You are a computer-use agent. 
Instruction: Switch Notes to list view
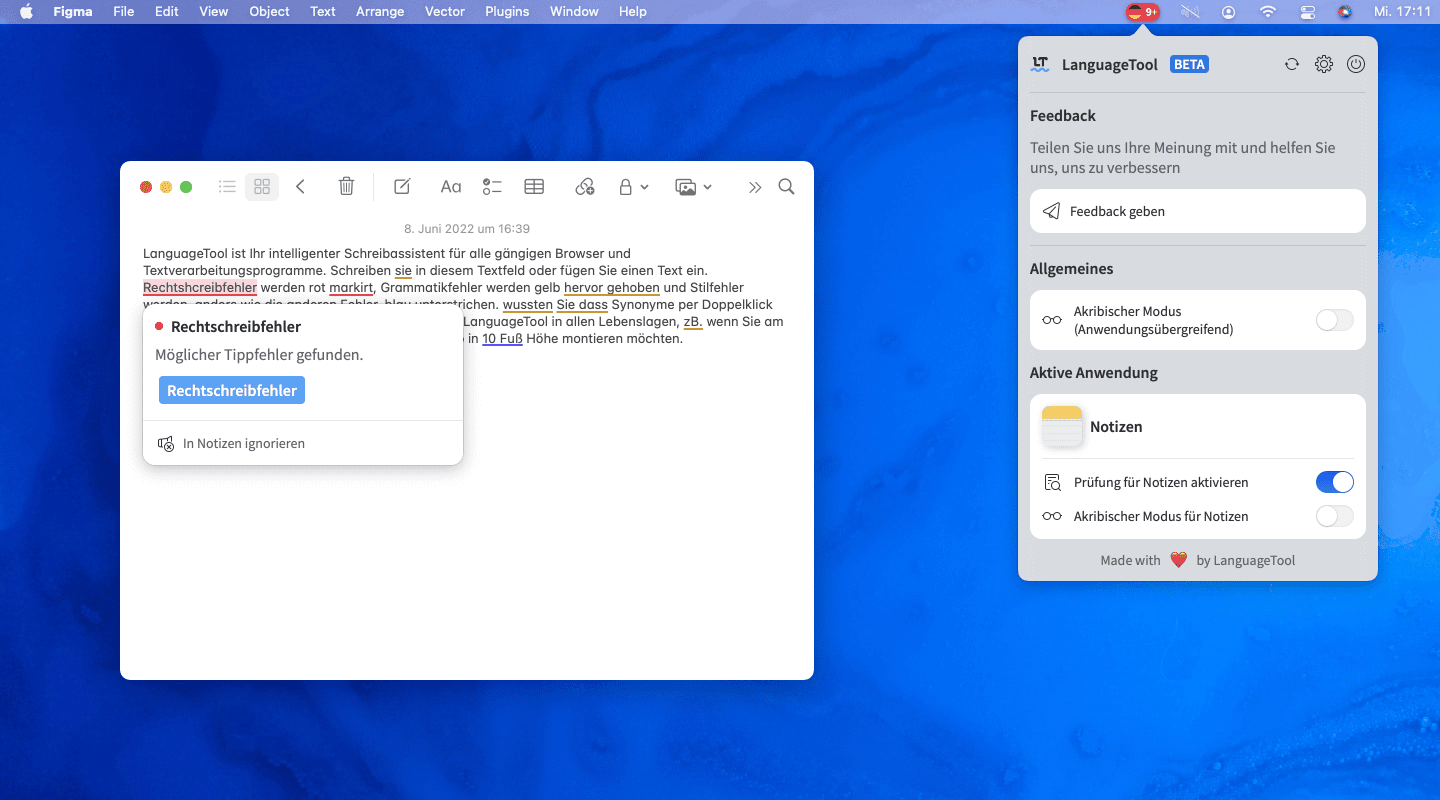(x=227, y=186)
